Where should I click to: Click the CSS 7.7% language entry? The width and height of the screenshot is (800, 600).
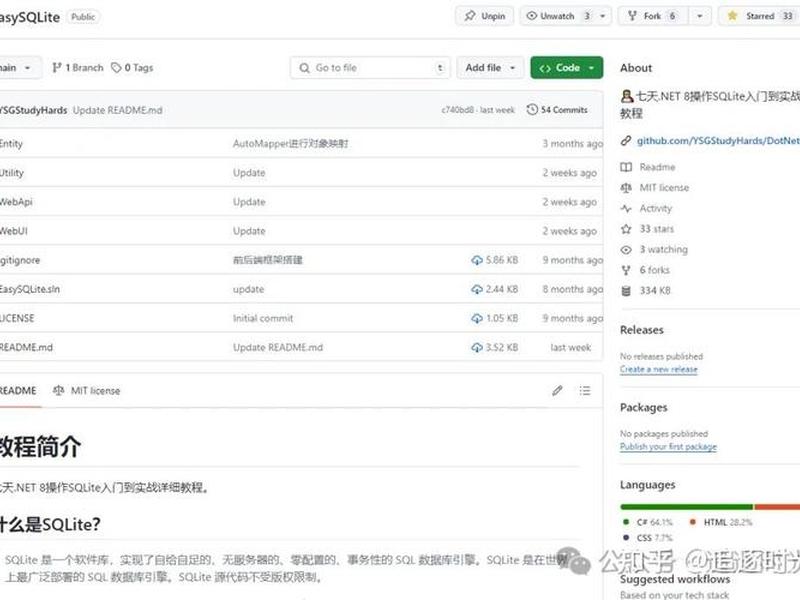[x=648, y=537]
